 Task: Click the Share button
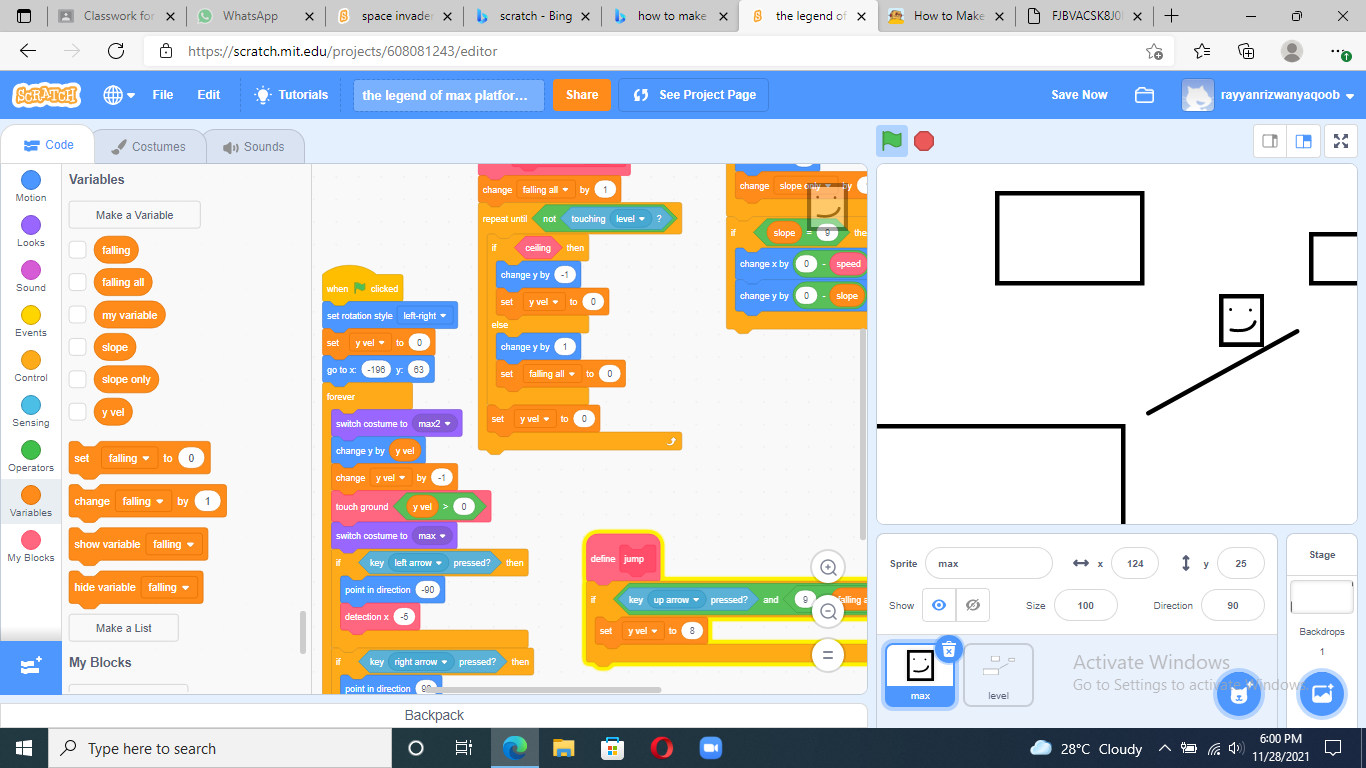point(582,95)
